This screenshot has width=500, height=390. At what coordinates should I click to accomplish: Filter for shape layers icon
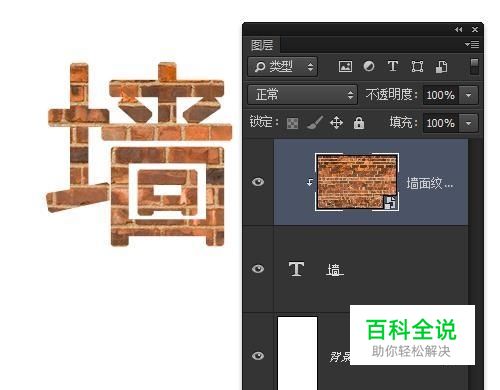click(x=417, y=66)
